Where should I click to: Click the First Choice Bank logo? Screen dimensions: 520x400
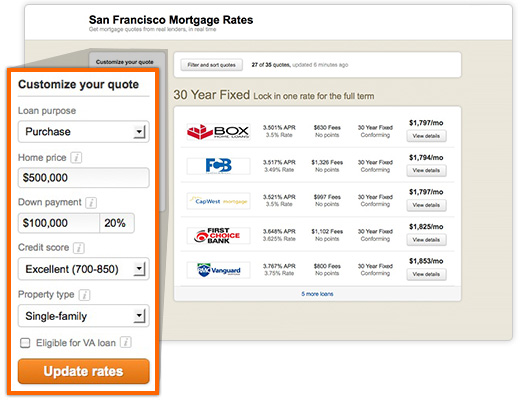[x=218, y=236]
